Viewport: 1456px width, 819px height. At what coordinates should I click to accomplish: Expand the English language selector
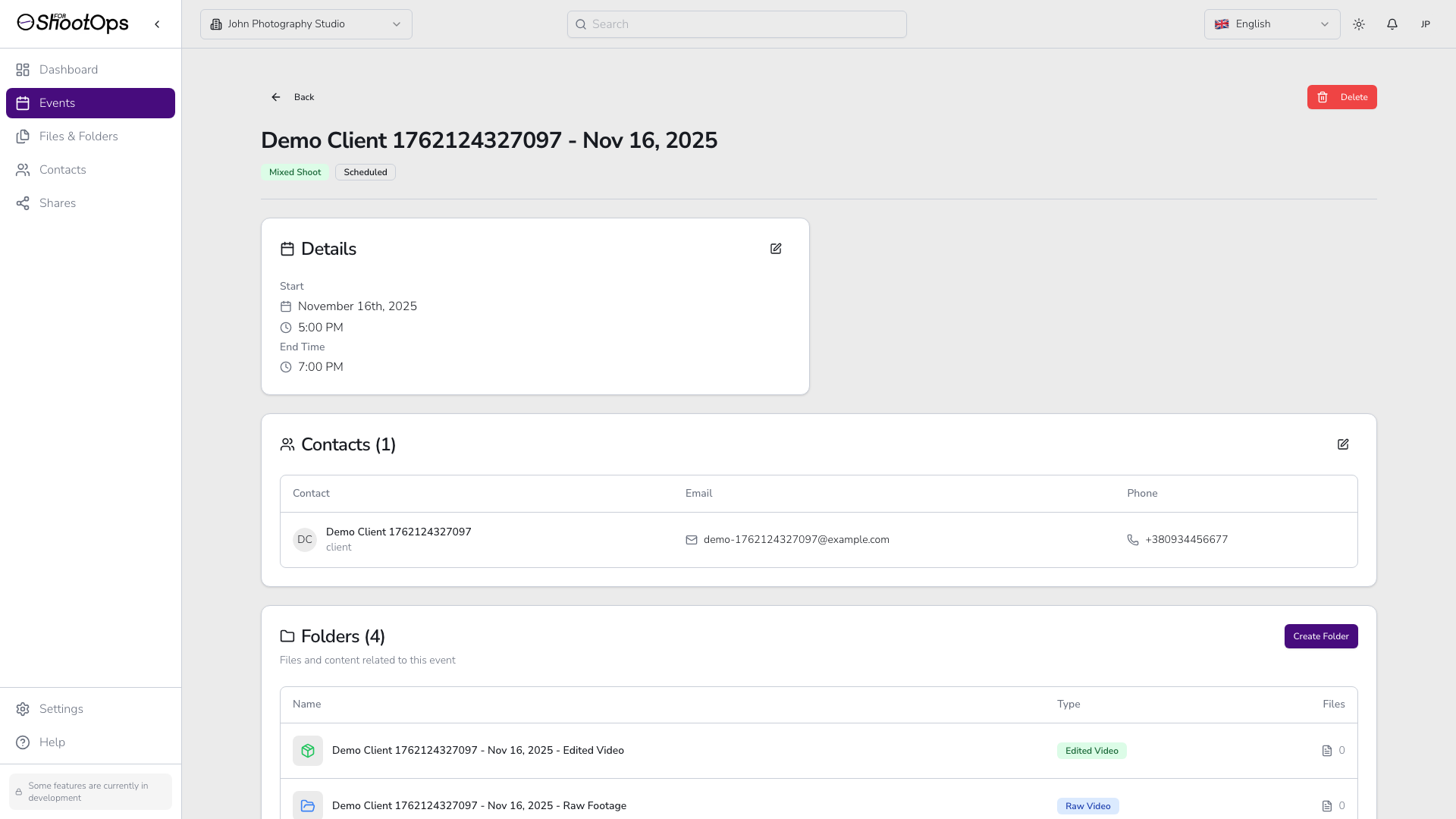(x=1271, y=24)
